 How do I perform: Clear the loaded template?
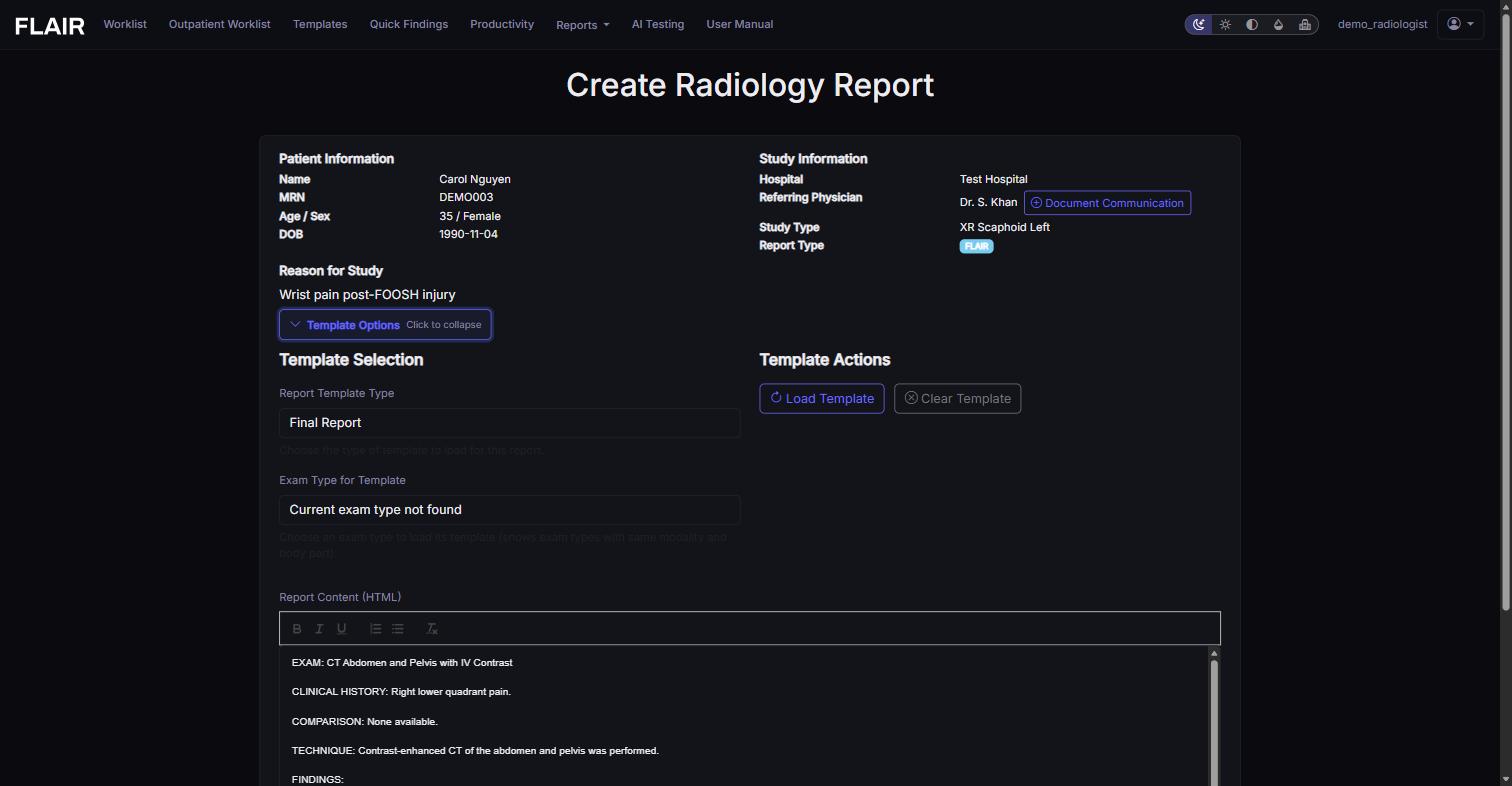957,399
